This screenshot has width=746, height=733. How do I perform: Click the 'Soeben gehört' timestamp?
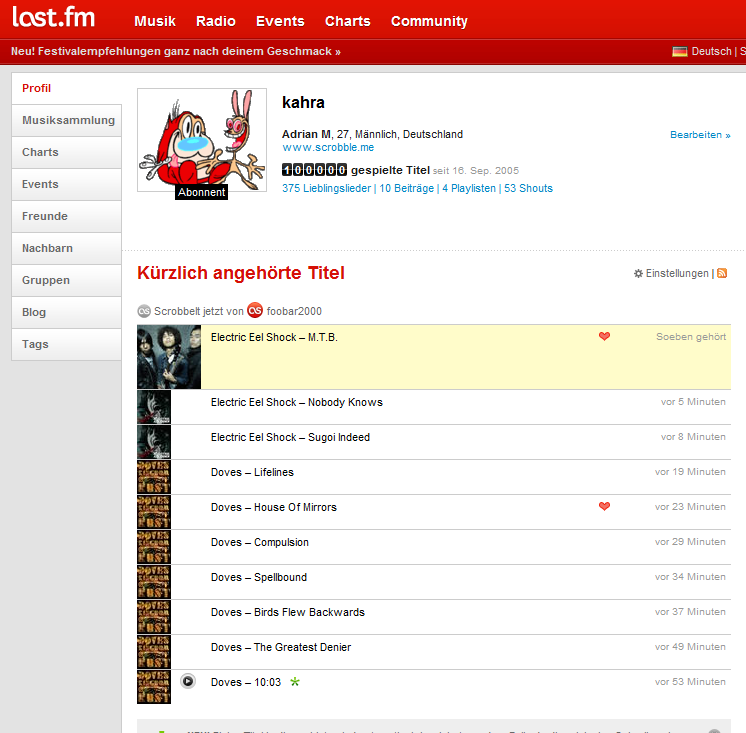click(x=691, y=337)
